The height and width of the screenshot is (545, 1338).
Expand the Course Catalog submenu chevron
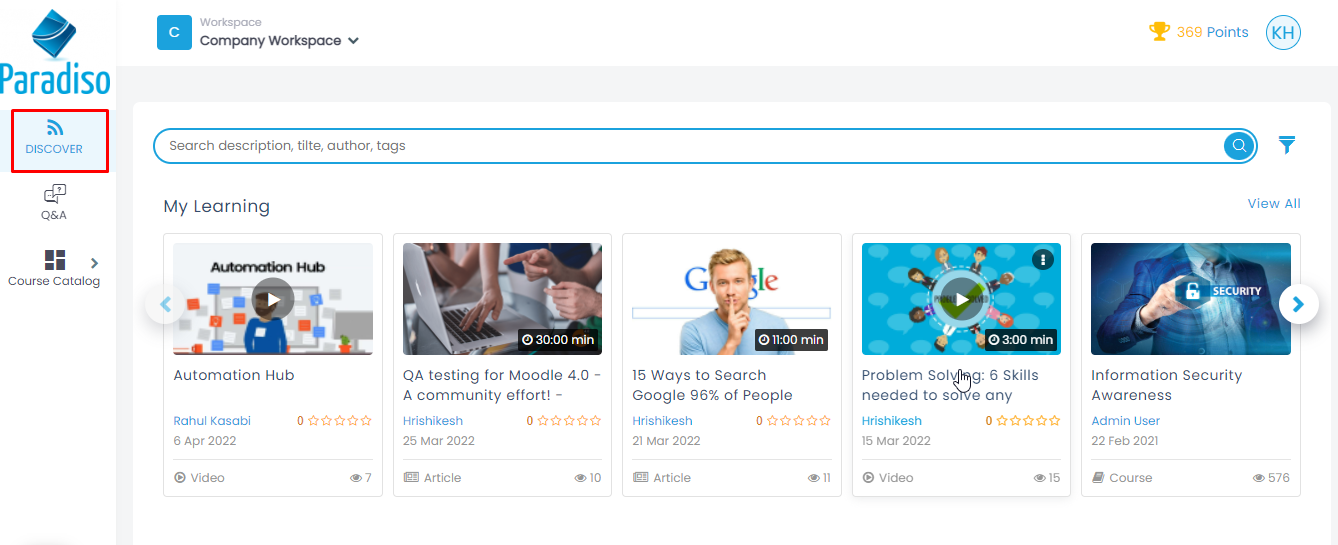[x=95, y=263]
